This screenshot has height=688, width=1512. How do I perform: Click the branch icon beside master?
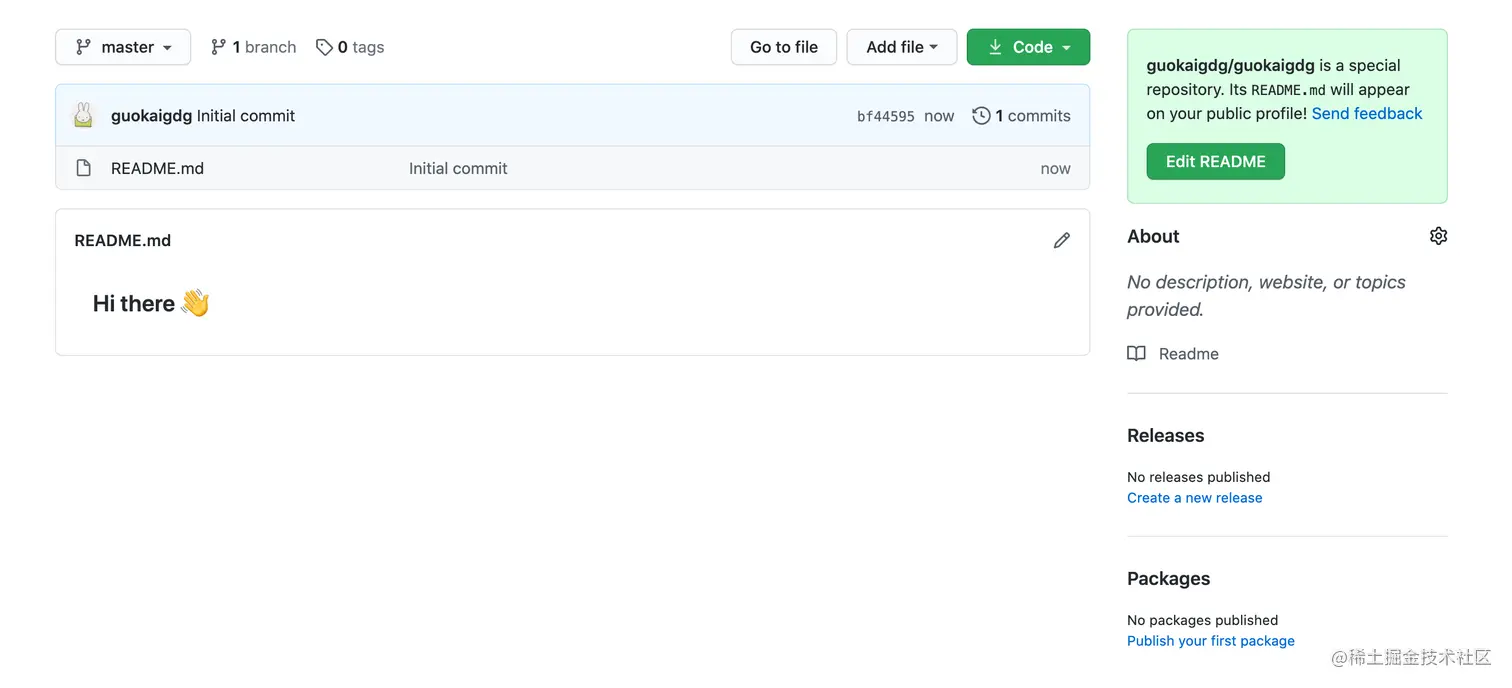(x=83, y=47)
